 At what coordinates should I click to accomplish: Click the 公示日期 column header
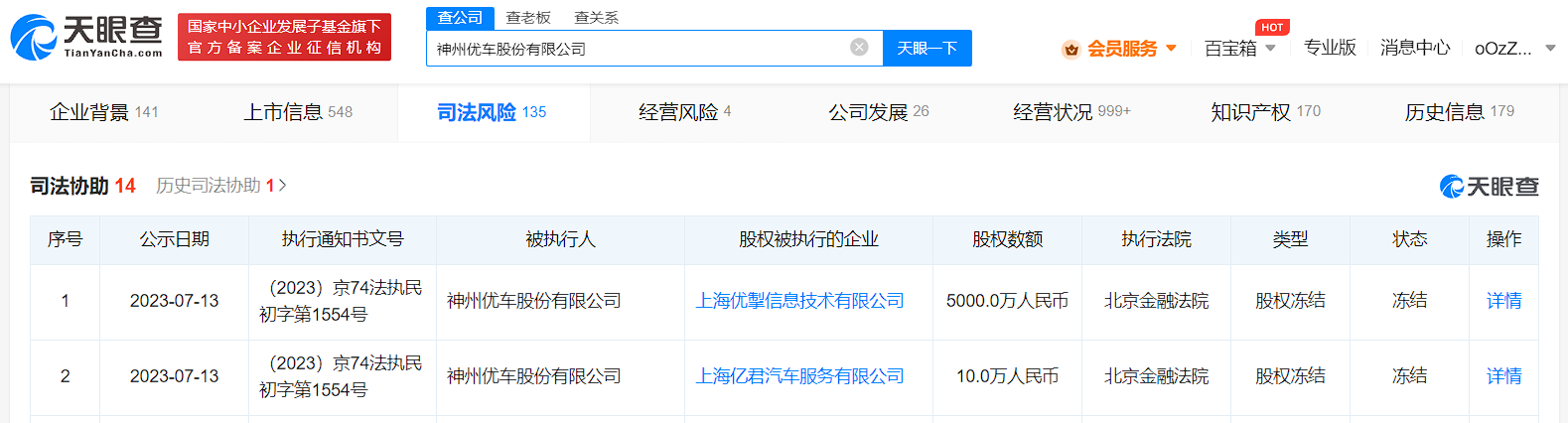[x=174, y=239]
